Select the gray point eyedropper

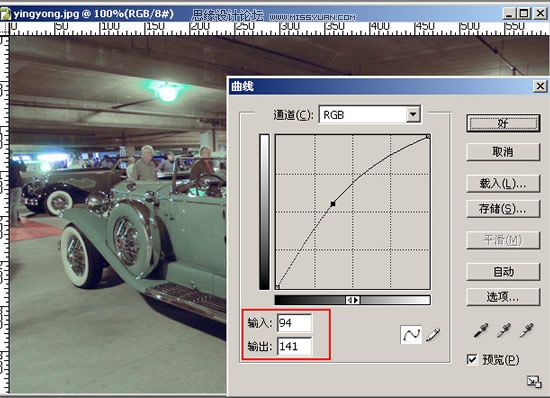[503, 331]
